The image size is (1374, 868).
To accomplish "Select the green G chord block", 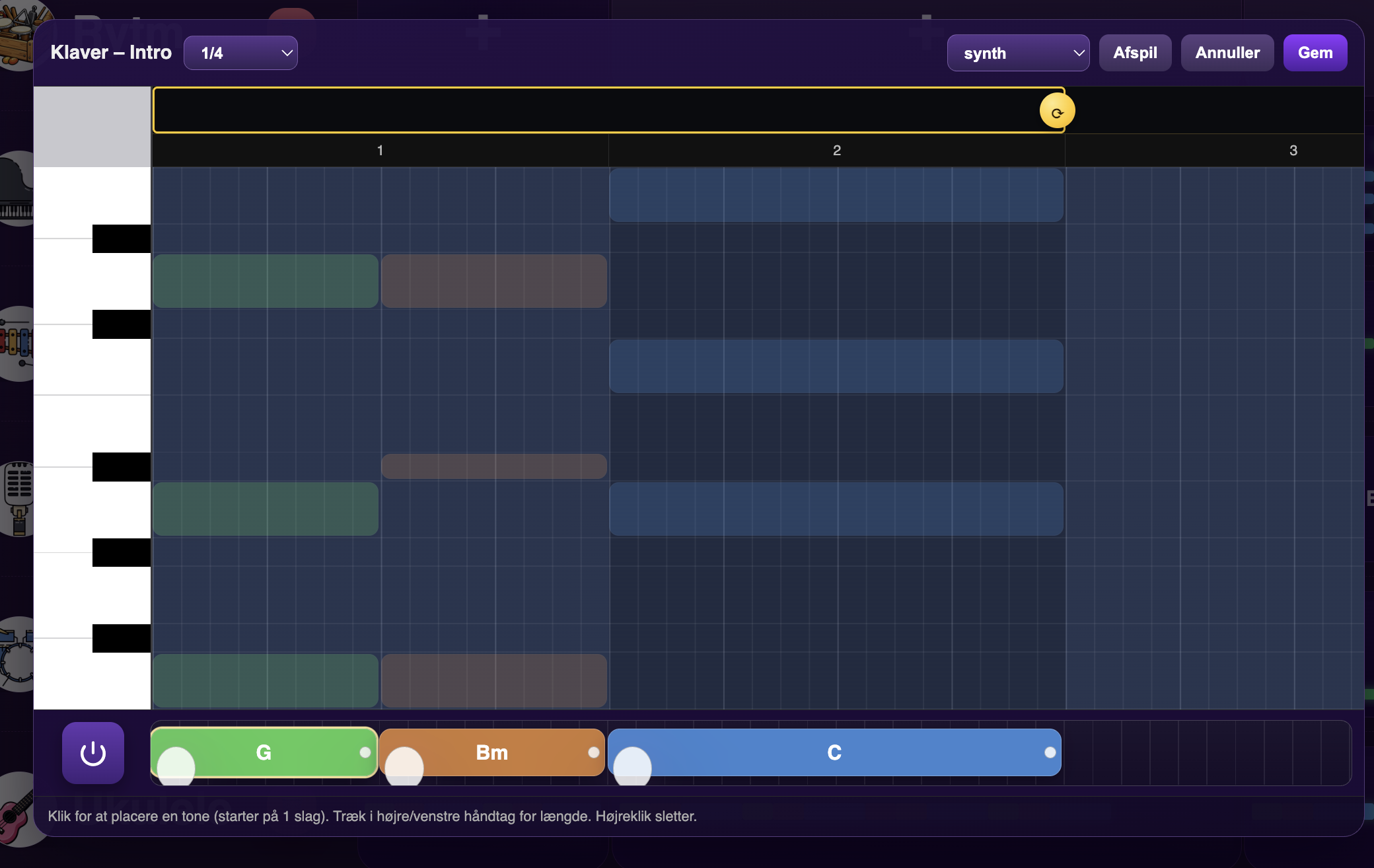I will tap(264, 752).
